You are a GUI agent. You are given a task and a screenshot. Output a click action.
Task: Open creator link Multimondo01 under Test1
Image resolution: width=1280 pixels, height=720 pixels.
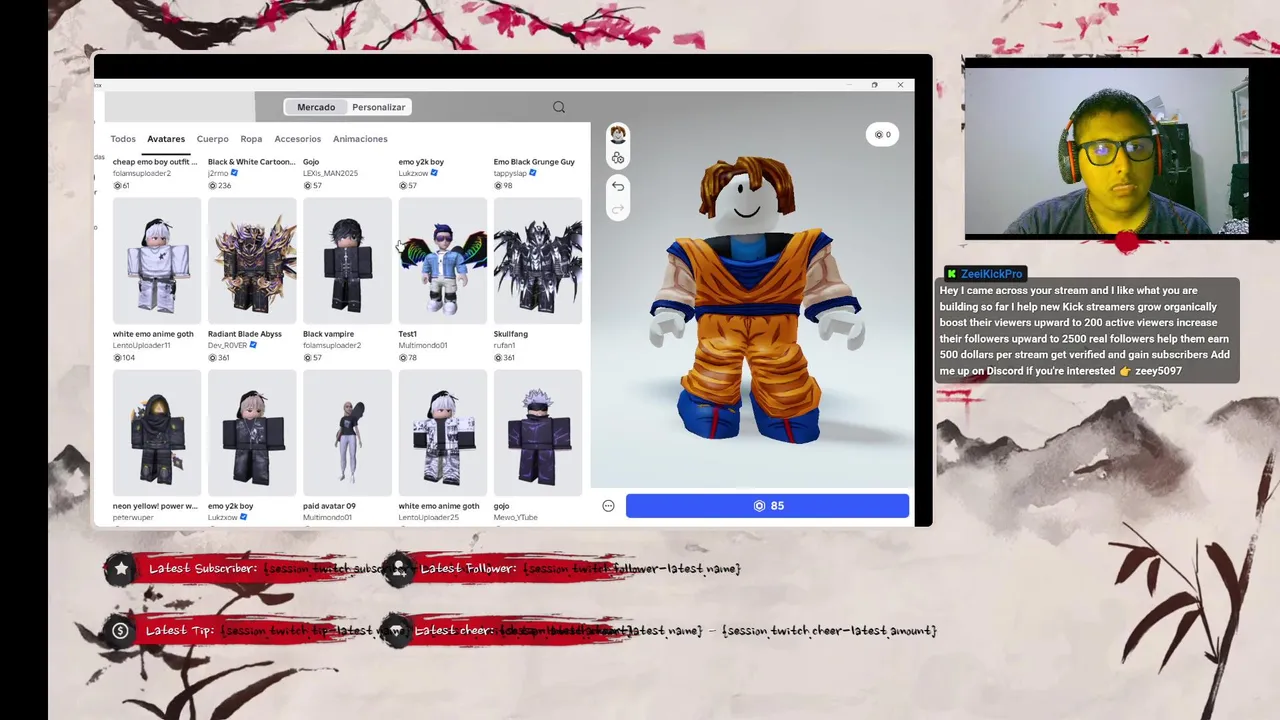(423, 345)
